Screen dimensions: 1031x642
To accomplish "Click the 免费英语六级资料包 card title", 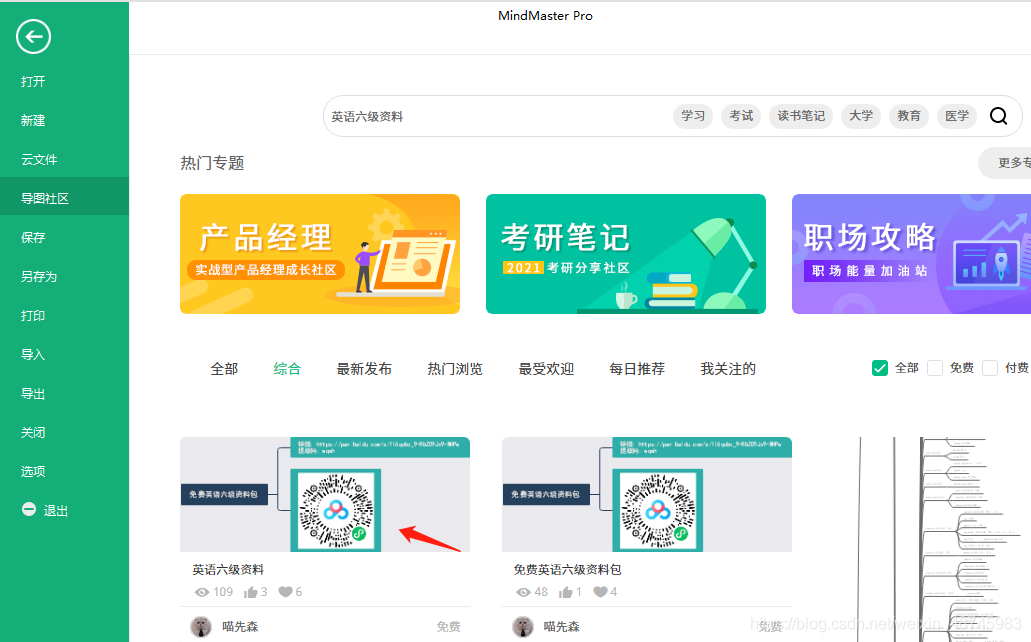I will pos(567,570).
